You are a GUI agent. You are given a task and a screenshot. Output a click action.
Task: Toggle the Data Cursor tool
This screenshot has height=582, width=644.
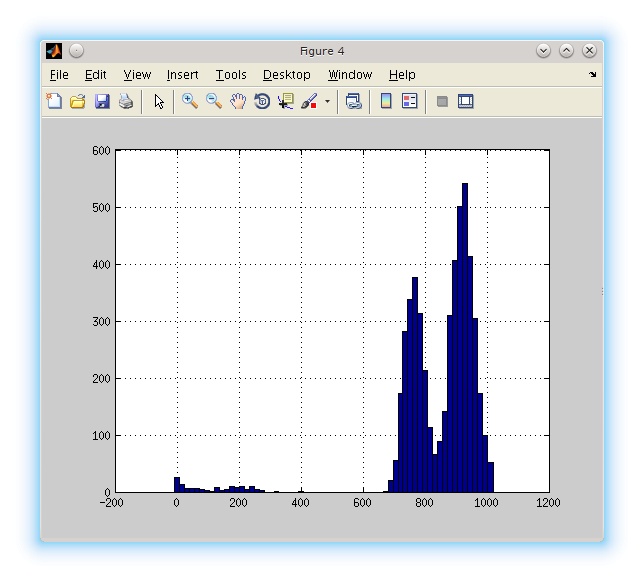click(286, 101)
